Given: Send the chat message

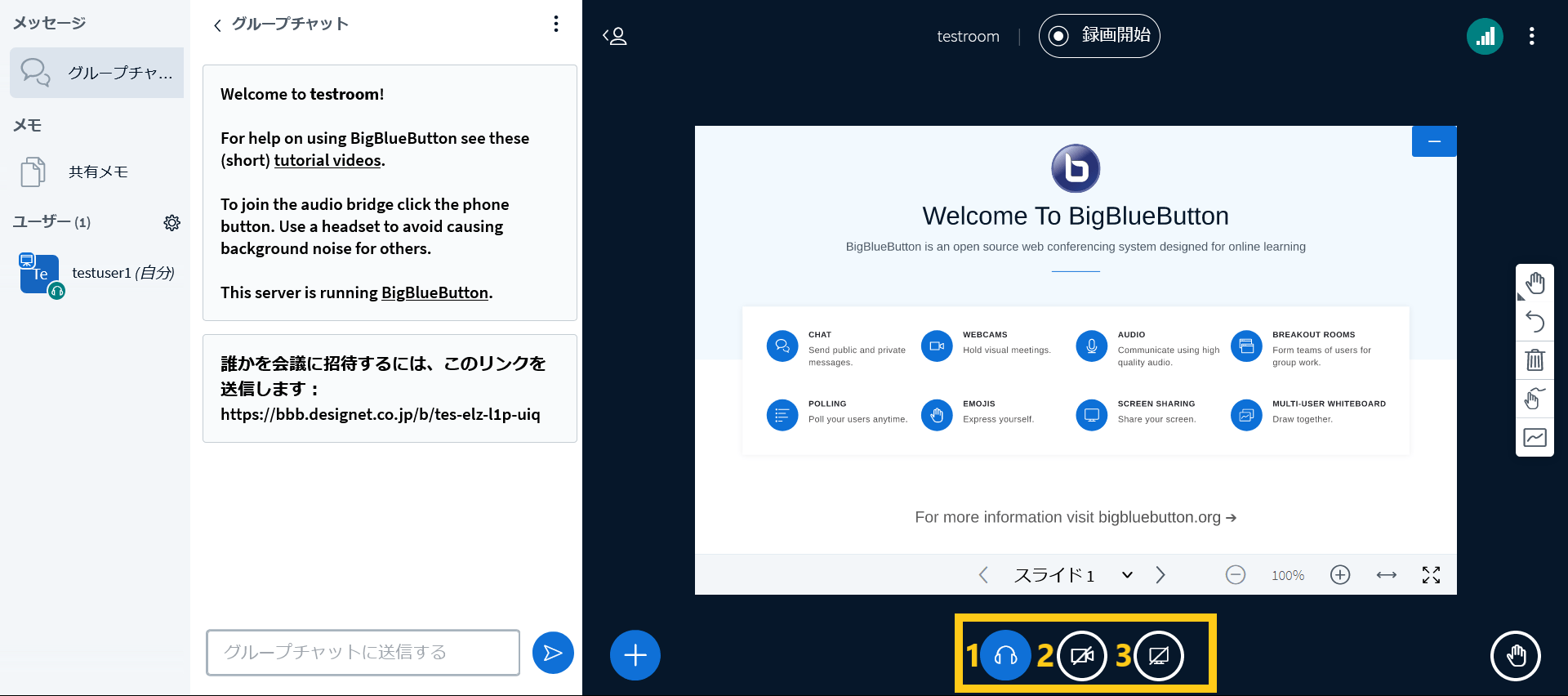Looking at the screenshot, I should tap(553, 653).
